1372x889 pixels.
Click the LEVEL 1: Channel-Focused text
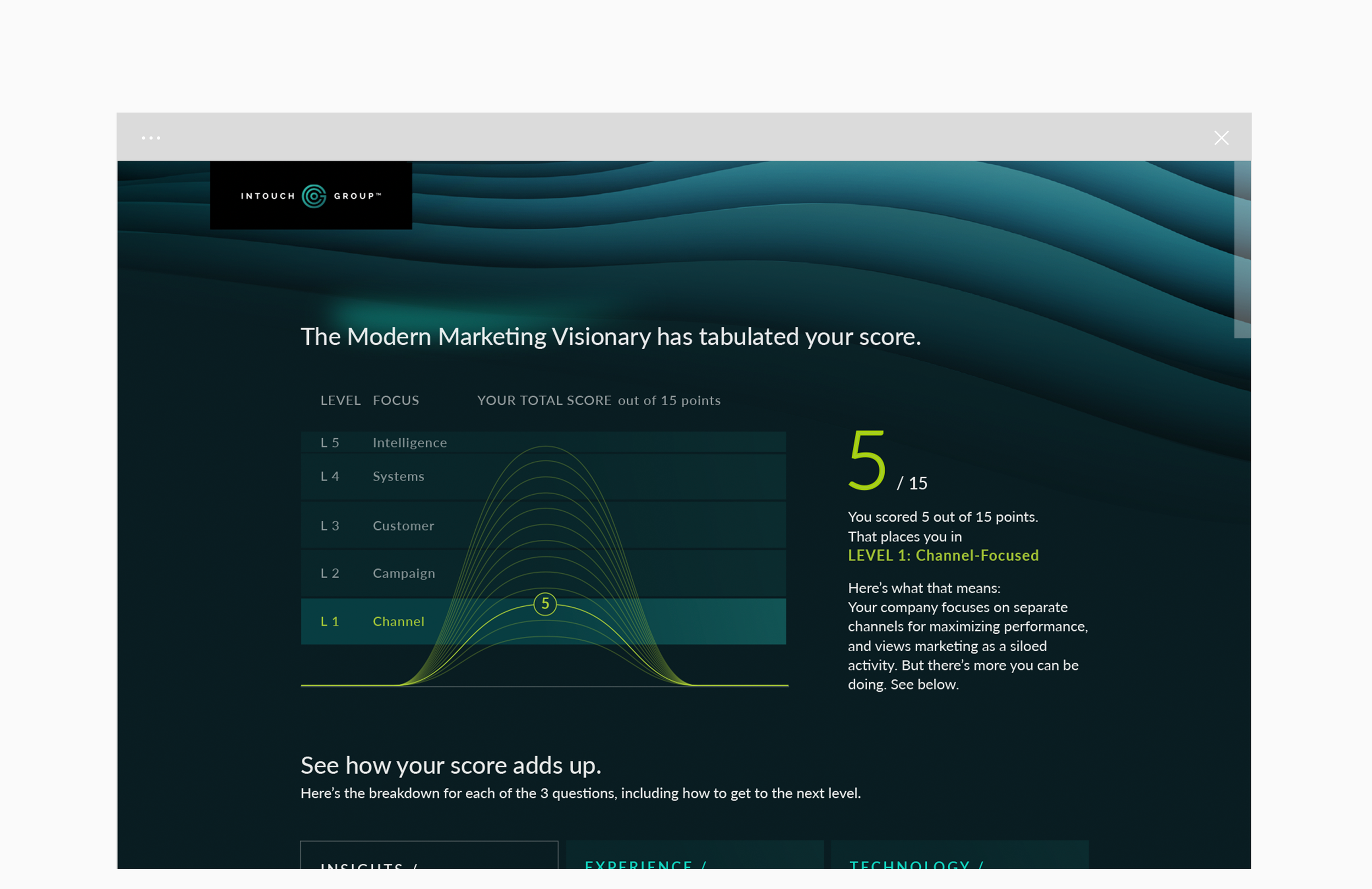point(943,555)
